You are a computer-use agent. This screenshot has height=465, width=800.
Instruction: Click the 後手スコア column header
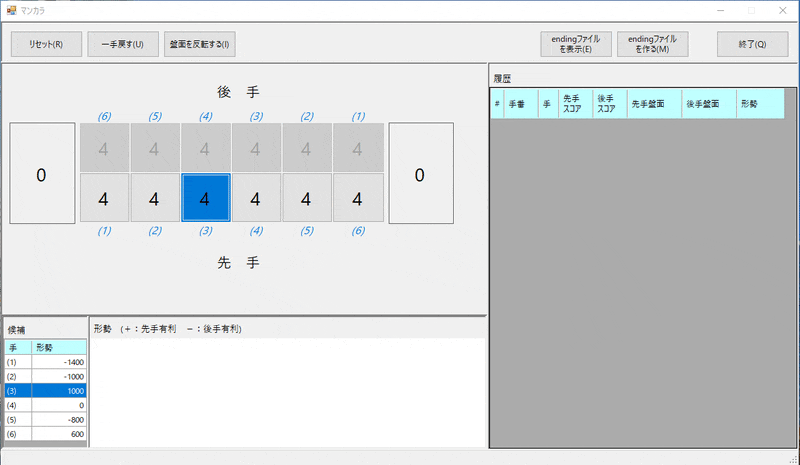pos(610,104)
